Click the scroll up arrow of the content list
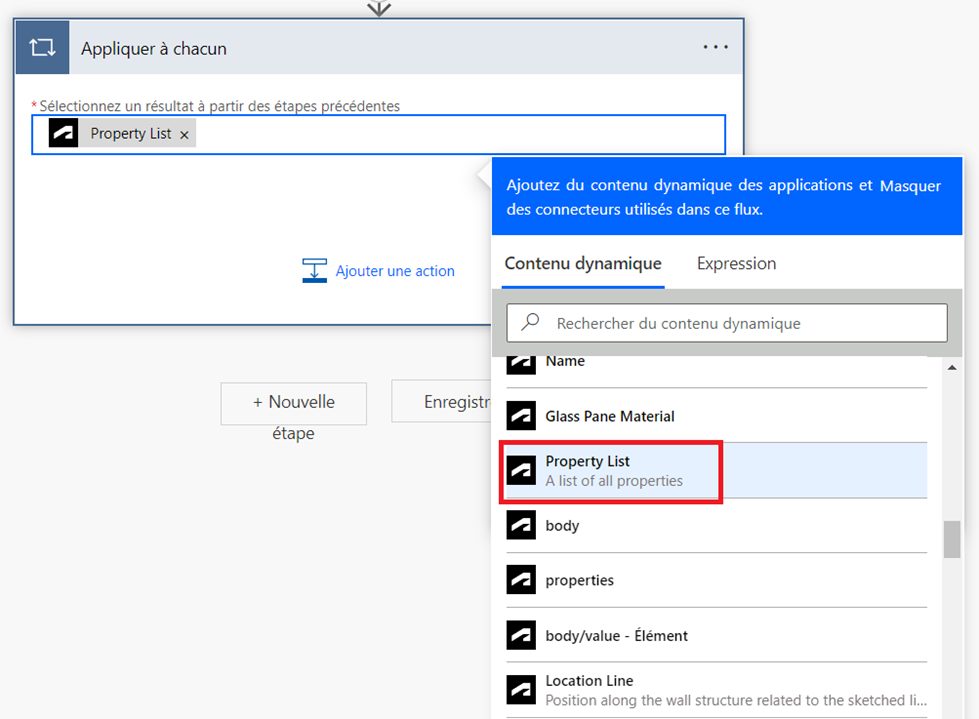 [x=952, y=368]
